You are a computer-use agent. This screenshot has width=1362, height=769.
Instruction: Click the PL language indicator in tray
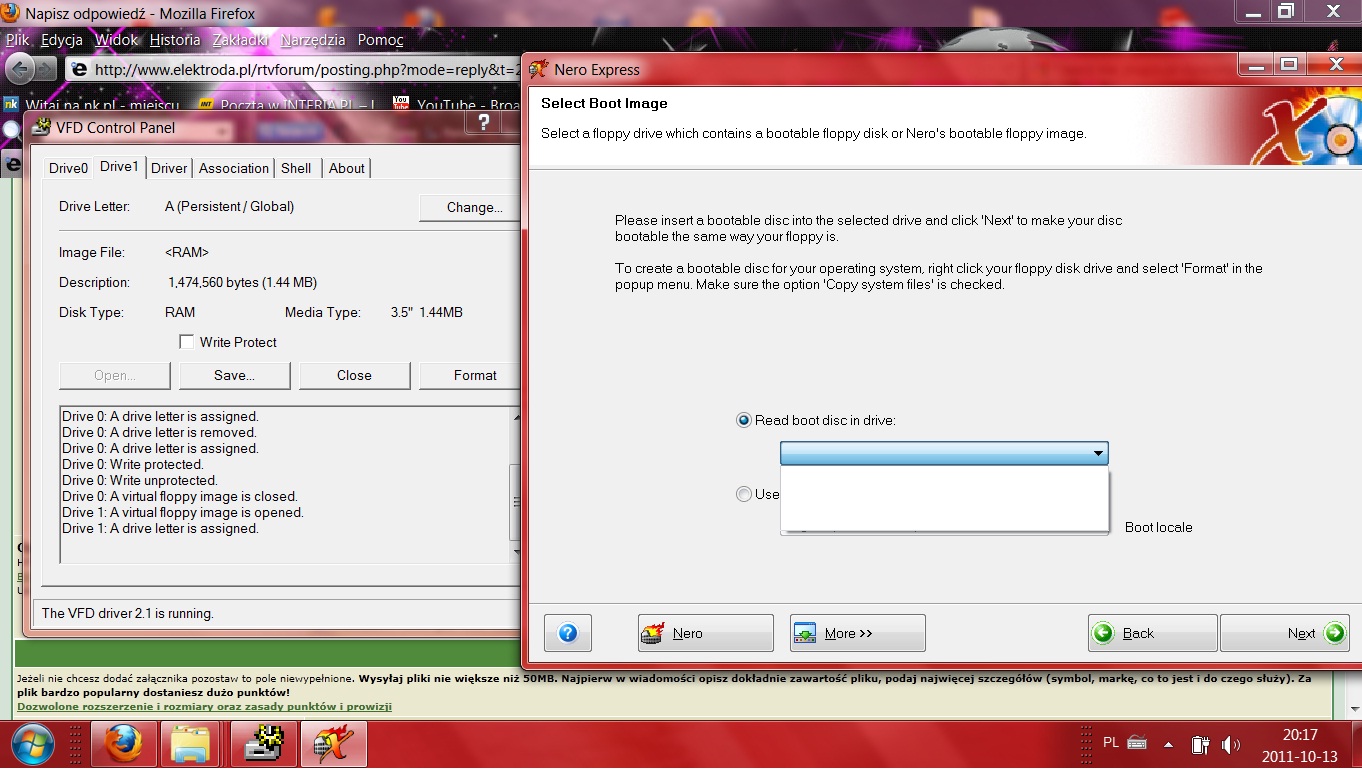1111,743
